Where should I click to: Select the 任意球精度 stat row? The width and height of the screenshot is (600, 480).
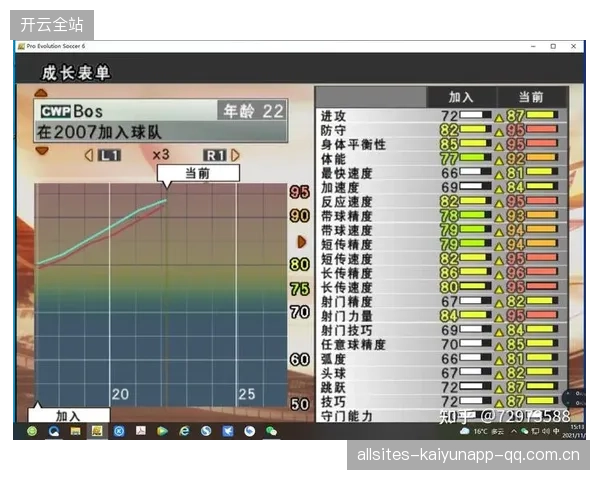[x=441, y=344]
